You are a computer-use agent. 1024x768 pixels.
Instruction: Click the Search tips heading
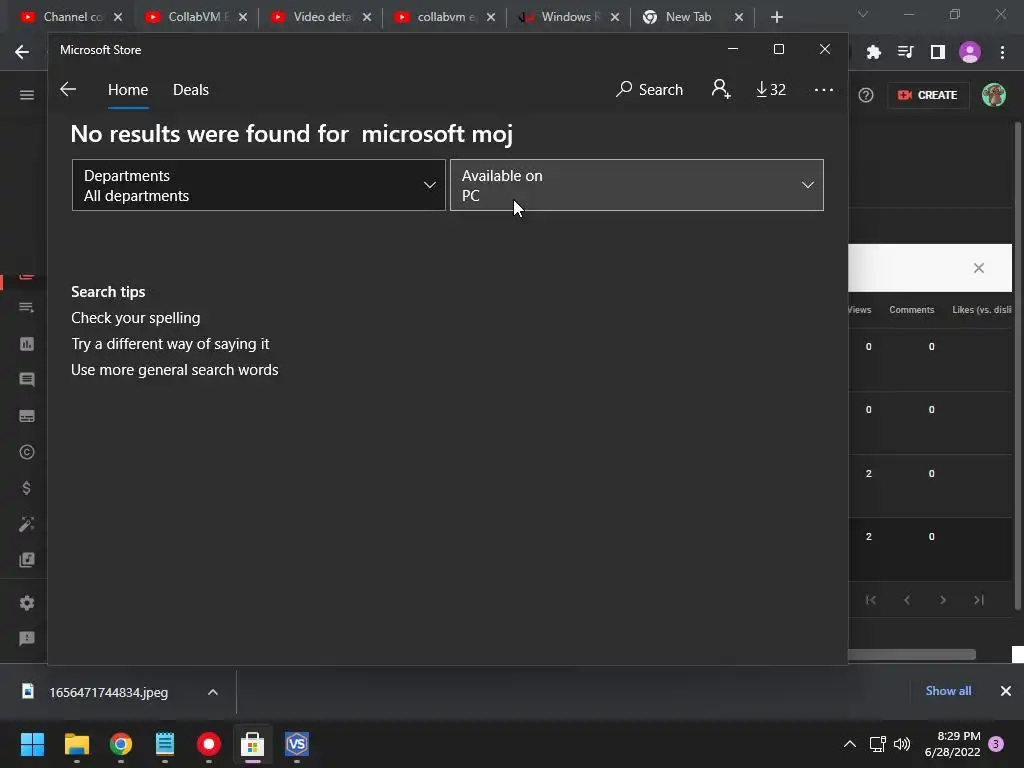108,292
